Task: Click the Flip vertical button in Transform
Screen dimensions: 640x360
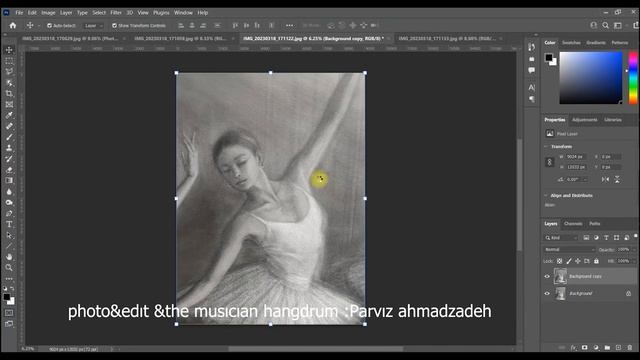Action: tap(617, 179)
